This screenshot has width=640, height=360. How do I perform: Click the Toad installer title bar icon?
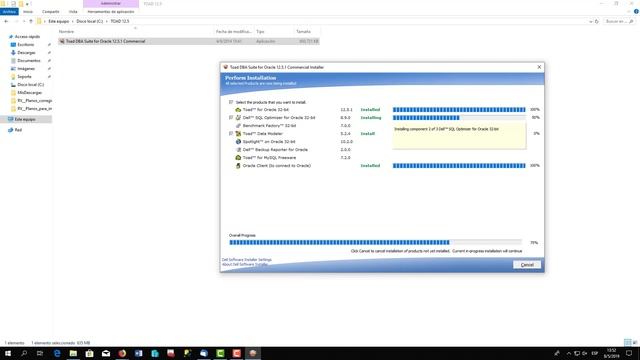click(225, 67)
